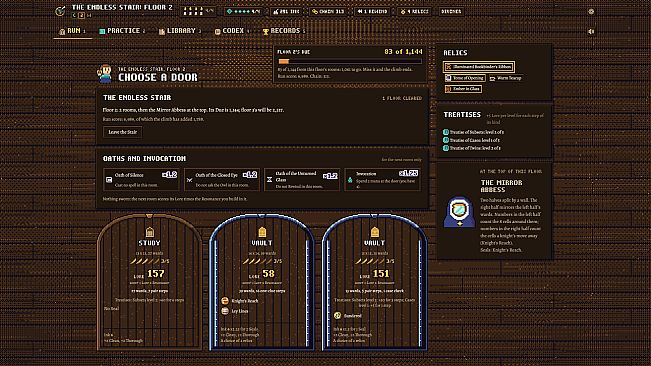Click the Chain counter chip in header
Screen dimensions: 651x366
click(328, 12)
